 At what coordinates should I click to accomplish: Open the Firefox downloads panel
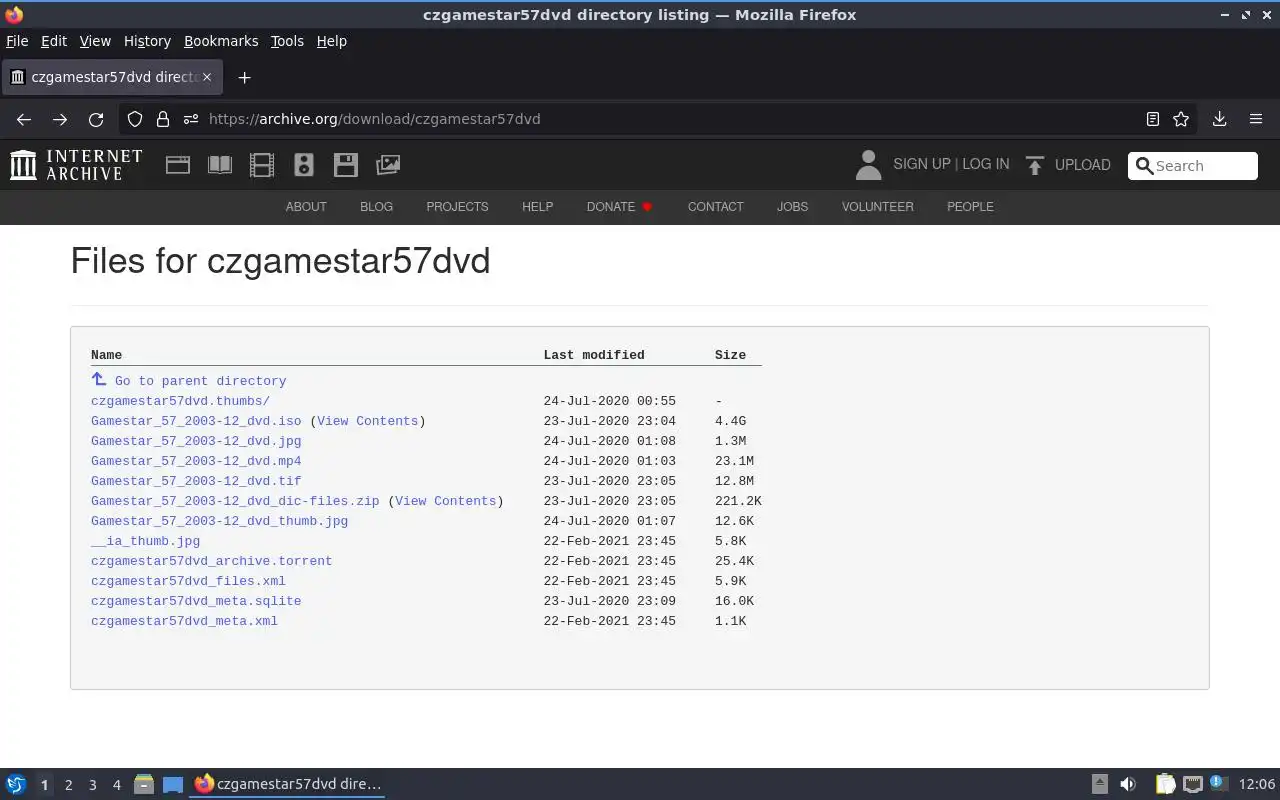point(1219,119)
